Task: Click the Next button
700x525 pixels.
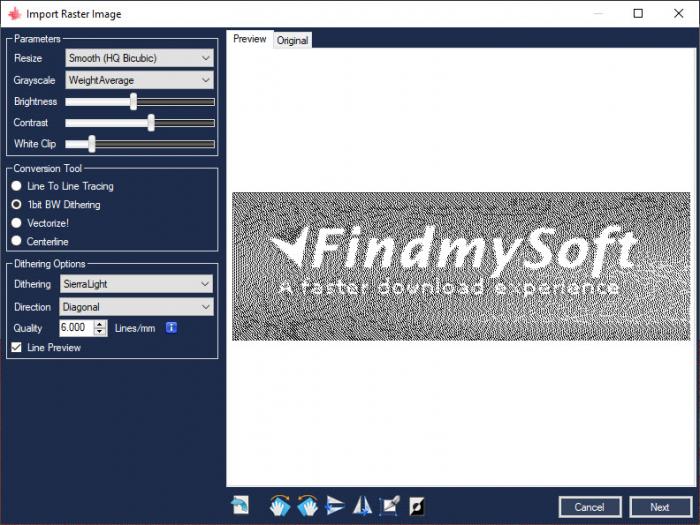Action: (660, 507)
